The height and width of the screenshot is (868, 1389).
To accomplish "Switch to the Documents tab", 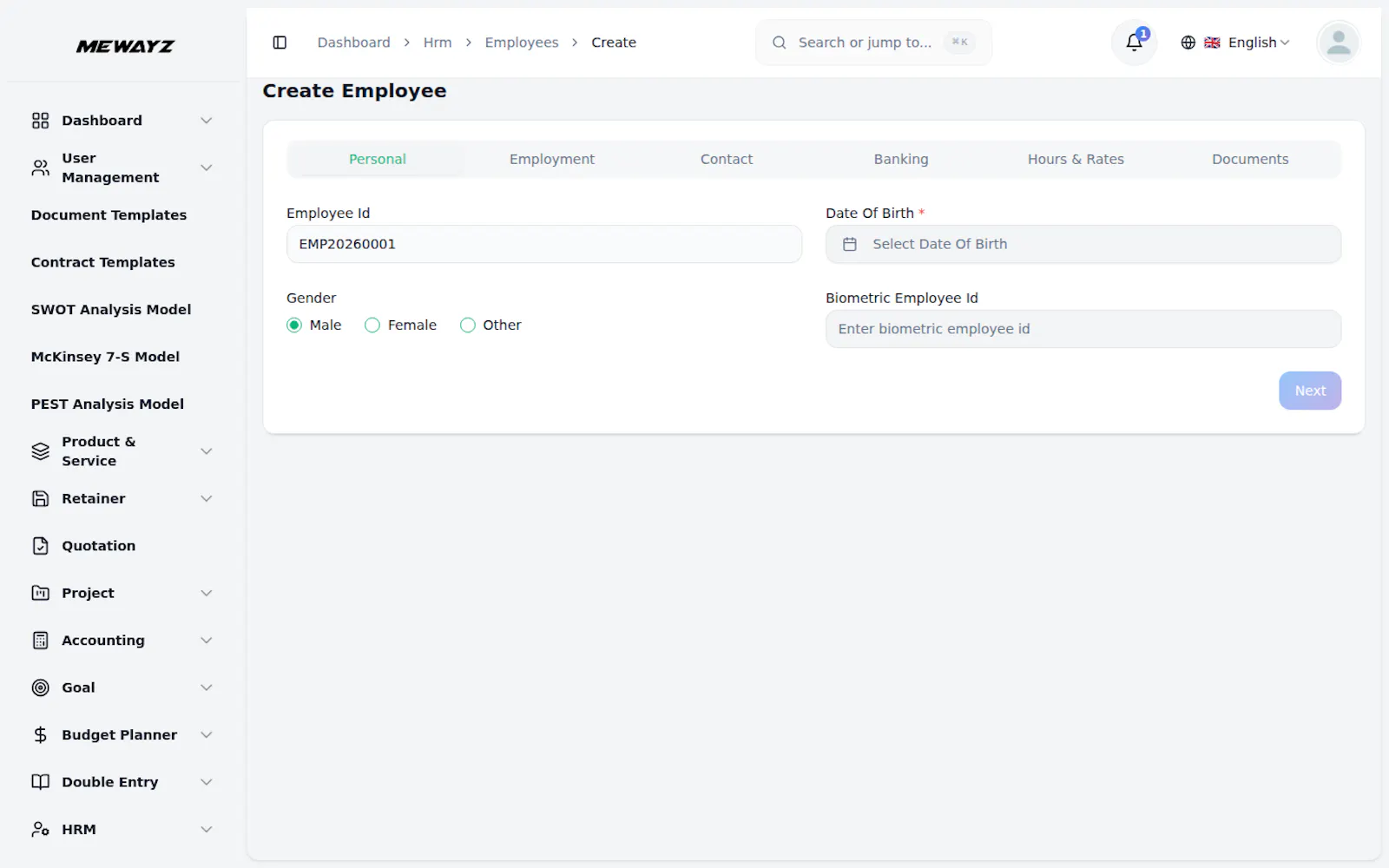I will pyautogui.click(x=1250, y=159).
